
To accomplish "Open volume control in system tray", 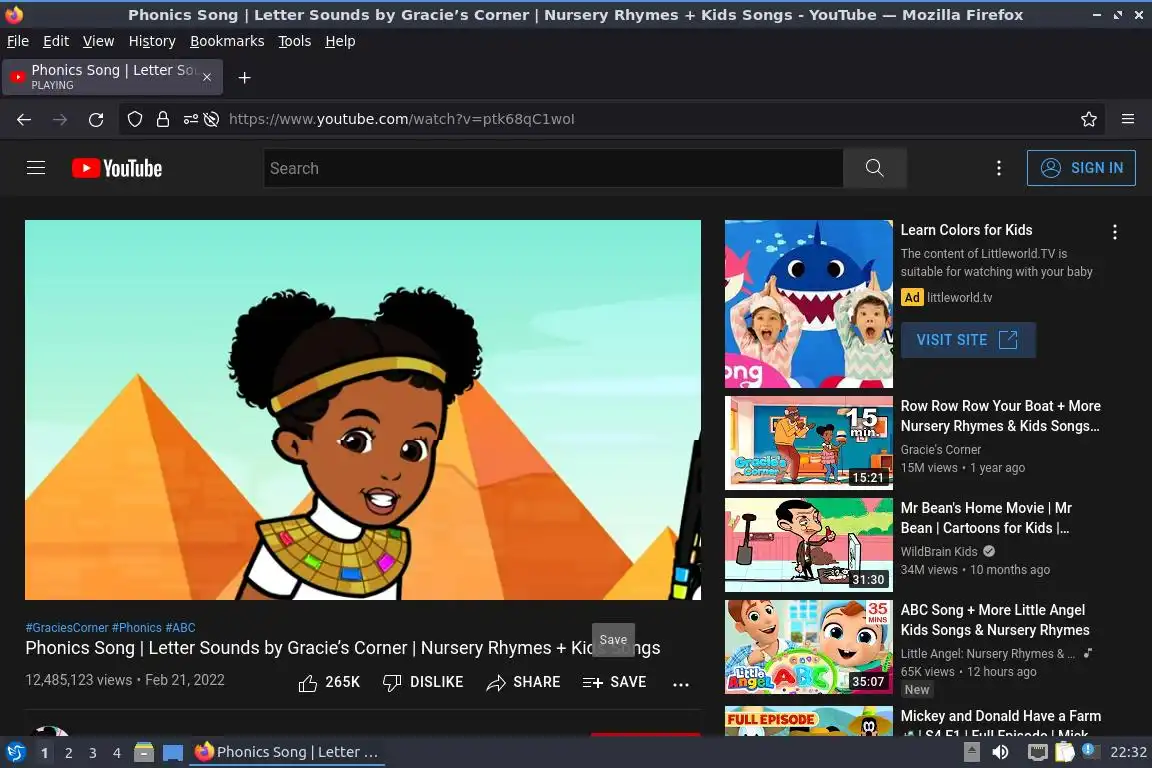I will 1000,753.
